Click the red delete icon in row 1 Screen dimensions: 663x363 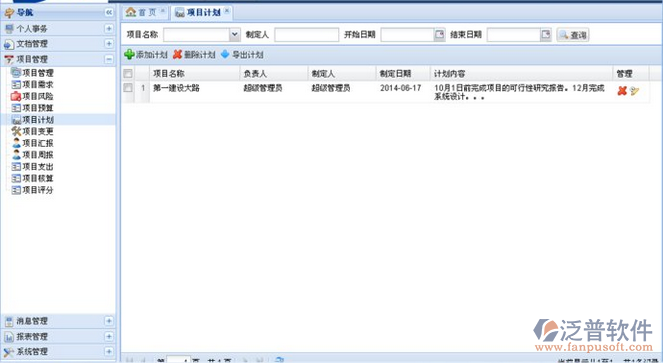pyautogui.click(x=622, y=91)
